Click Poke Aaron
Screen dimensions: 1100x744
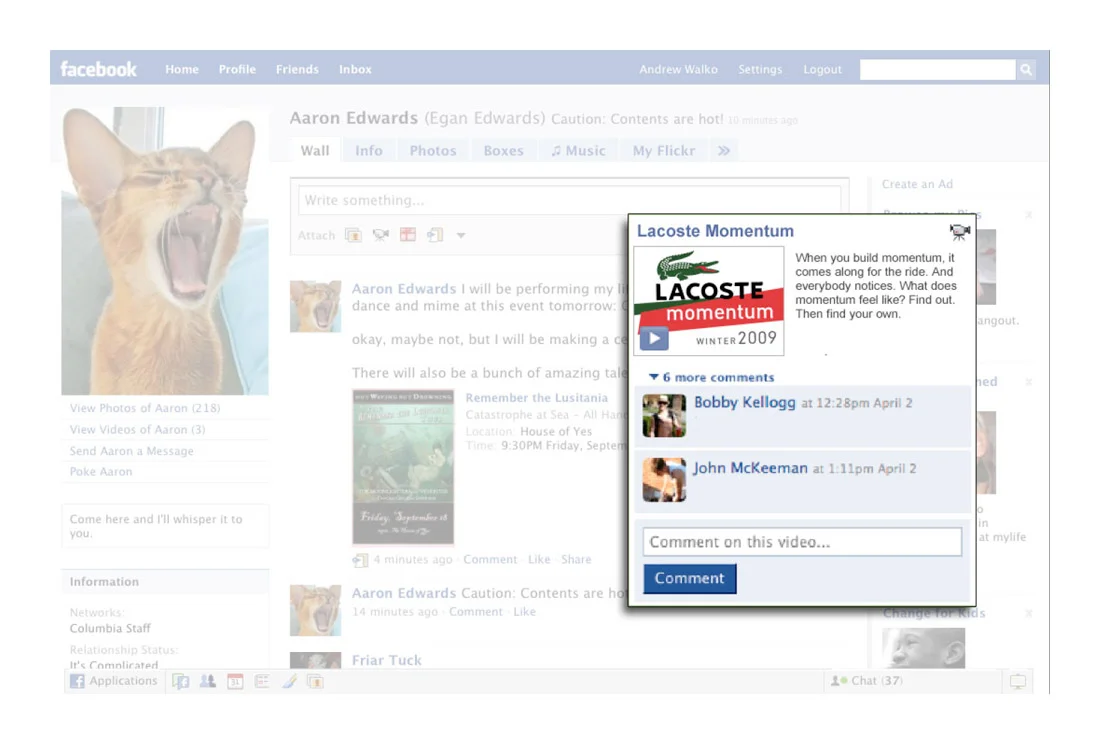[x=100, y=472]
